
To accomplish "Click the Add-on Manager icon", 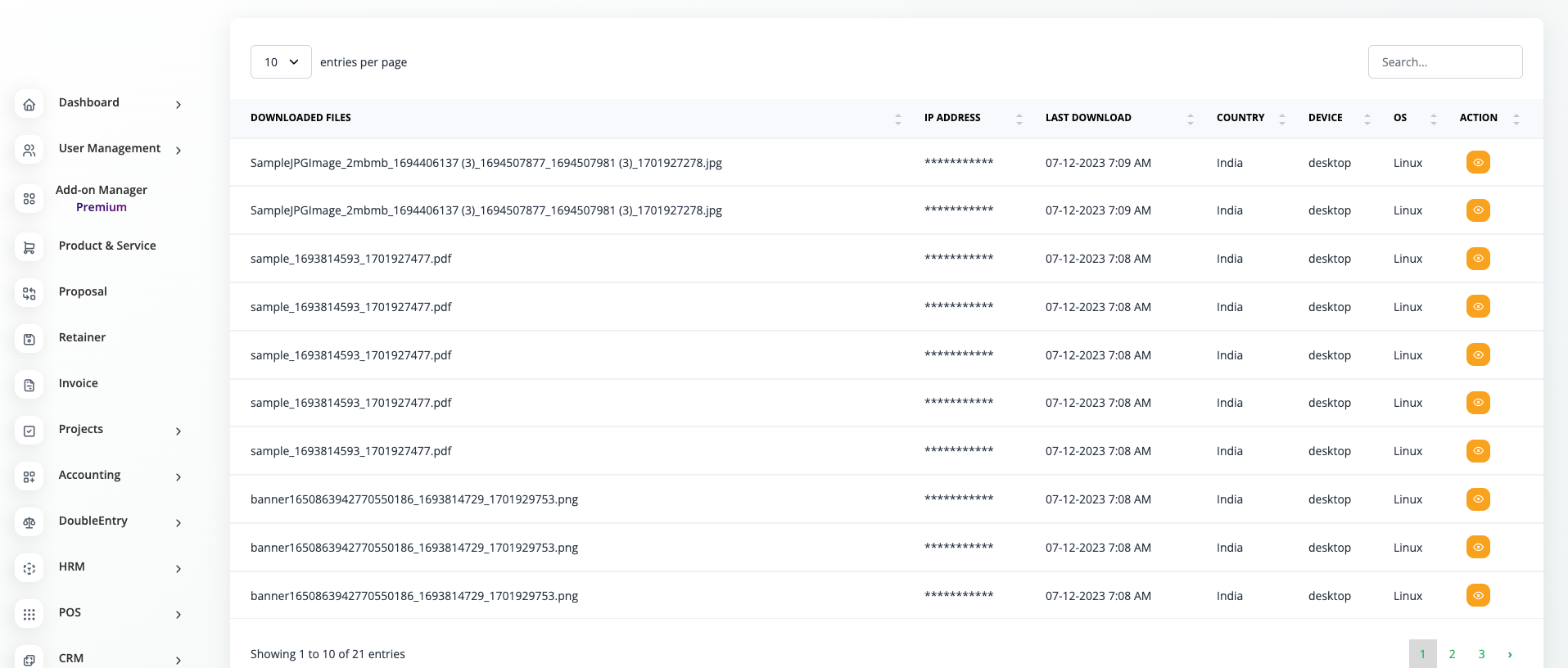I will click(x=29, y=199).
